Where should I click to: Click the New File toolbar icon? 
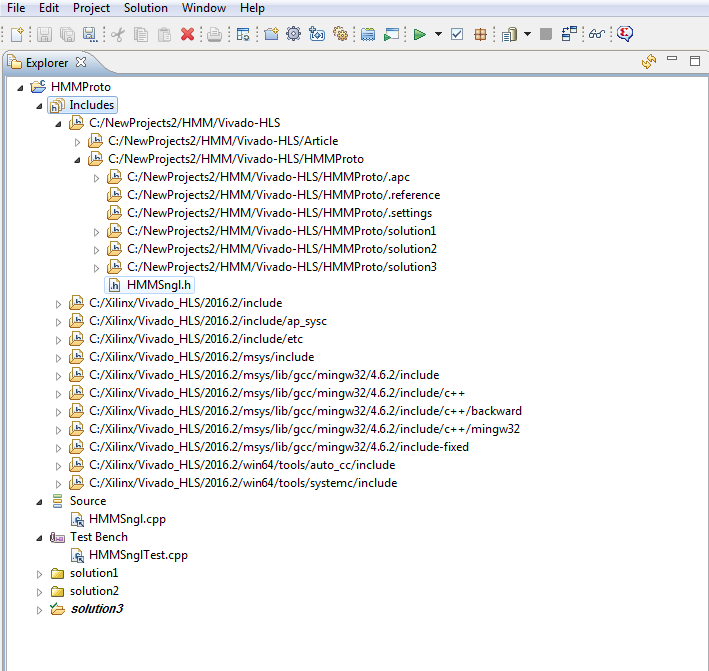[x=17, y=34]
